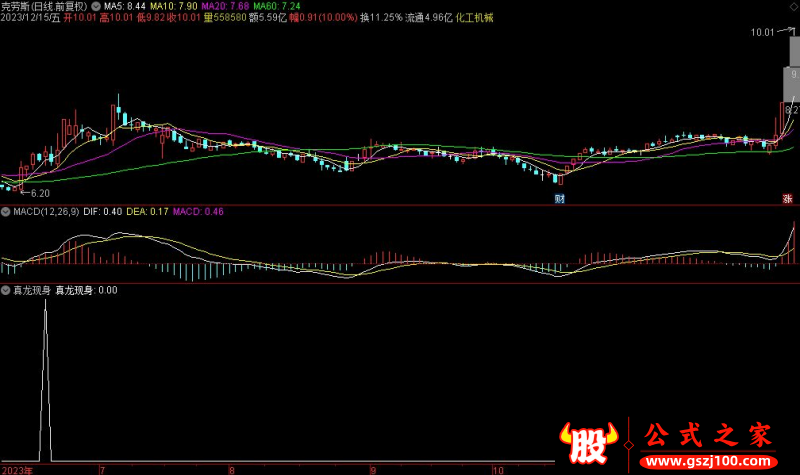Screen dimensions: 800x475
Task: Open the 真龙现身 indicator panel dropdown arrow
Action: 5,291
